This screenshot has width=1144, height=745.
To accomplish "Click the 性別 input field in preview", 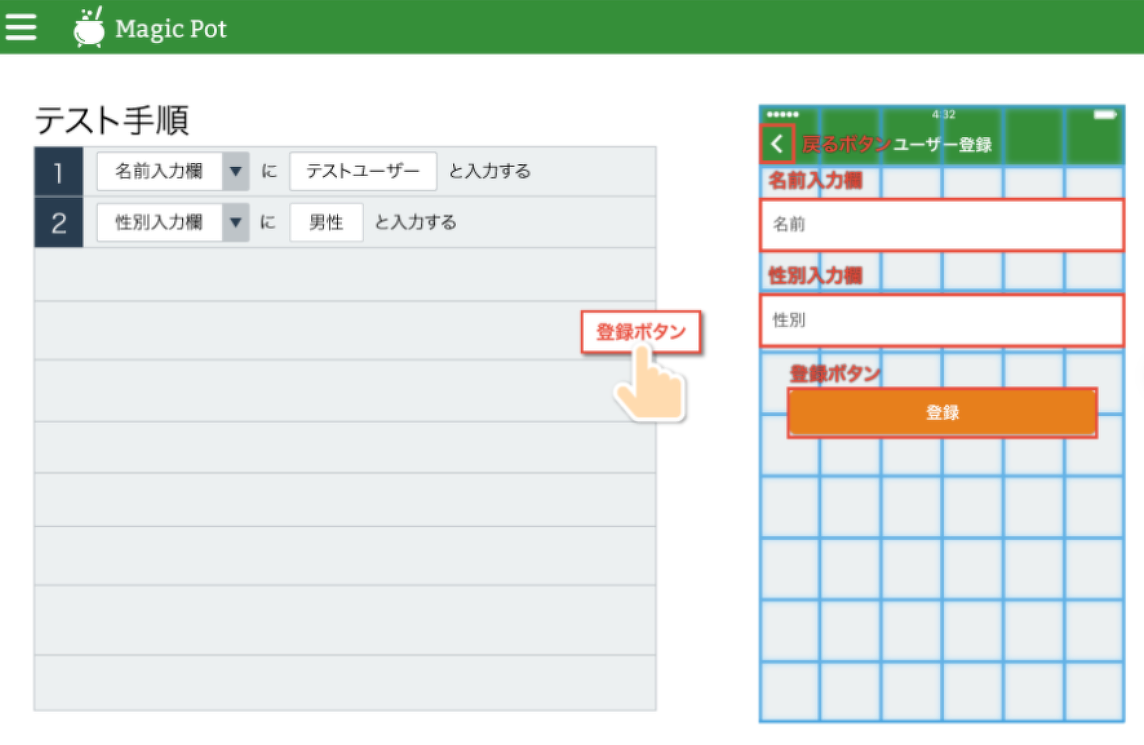I will tap(941, 319).
